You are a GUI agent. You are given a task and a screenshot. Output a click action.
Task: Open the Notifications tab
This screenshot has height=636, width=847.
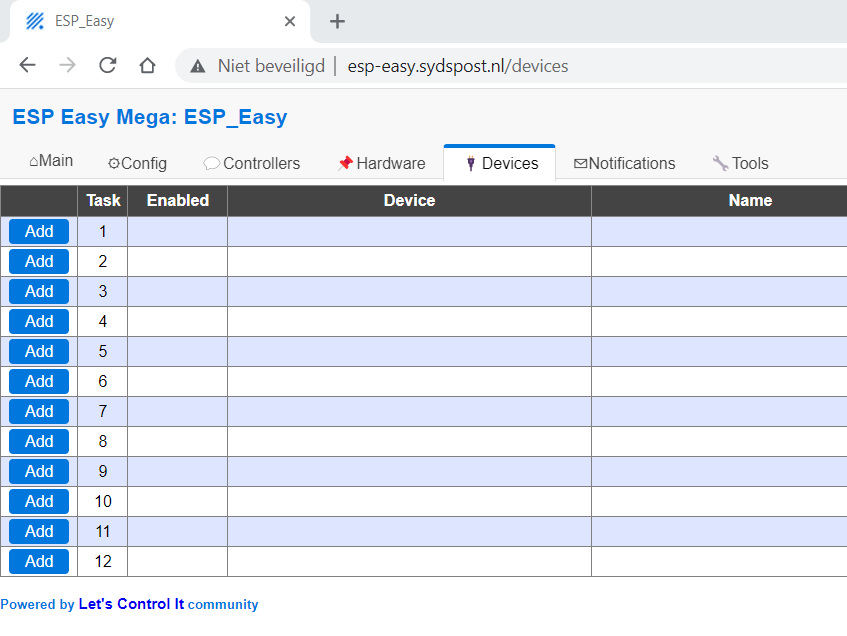coord(624,163)
